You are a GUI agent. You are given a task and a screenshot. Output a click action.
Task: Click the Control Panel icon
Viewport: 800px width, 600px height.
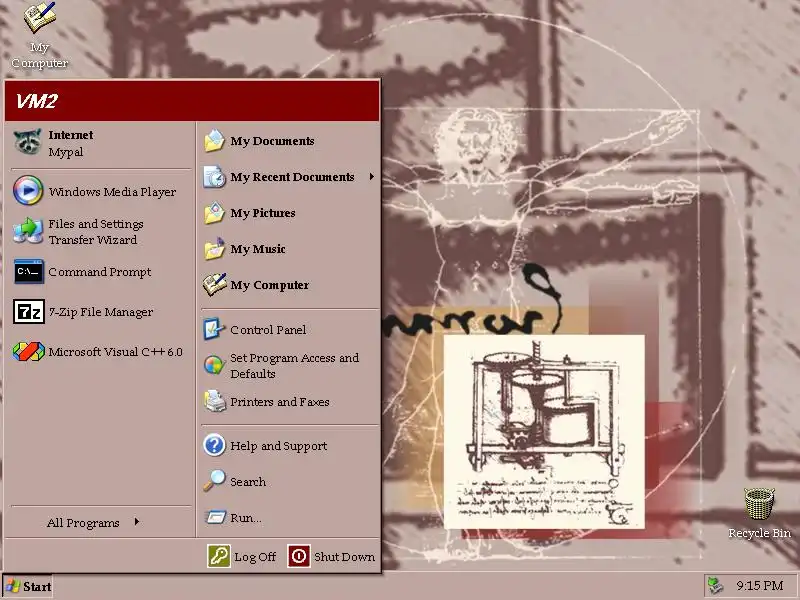[x=214, y=329]
